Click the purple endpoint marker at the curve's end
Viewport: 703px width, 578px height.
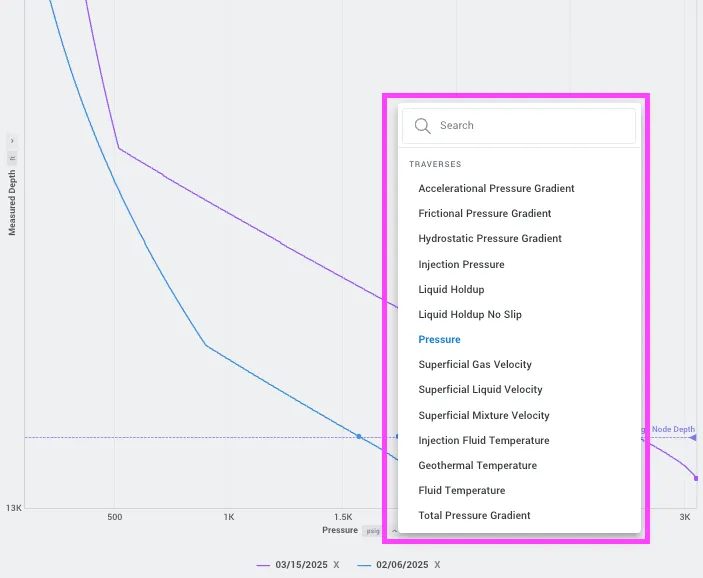(696, 478)
